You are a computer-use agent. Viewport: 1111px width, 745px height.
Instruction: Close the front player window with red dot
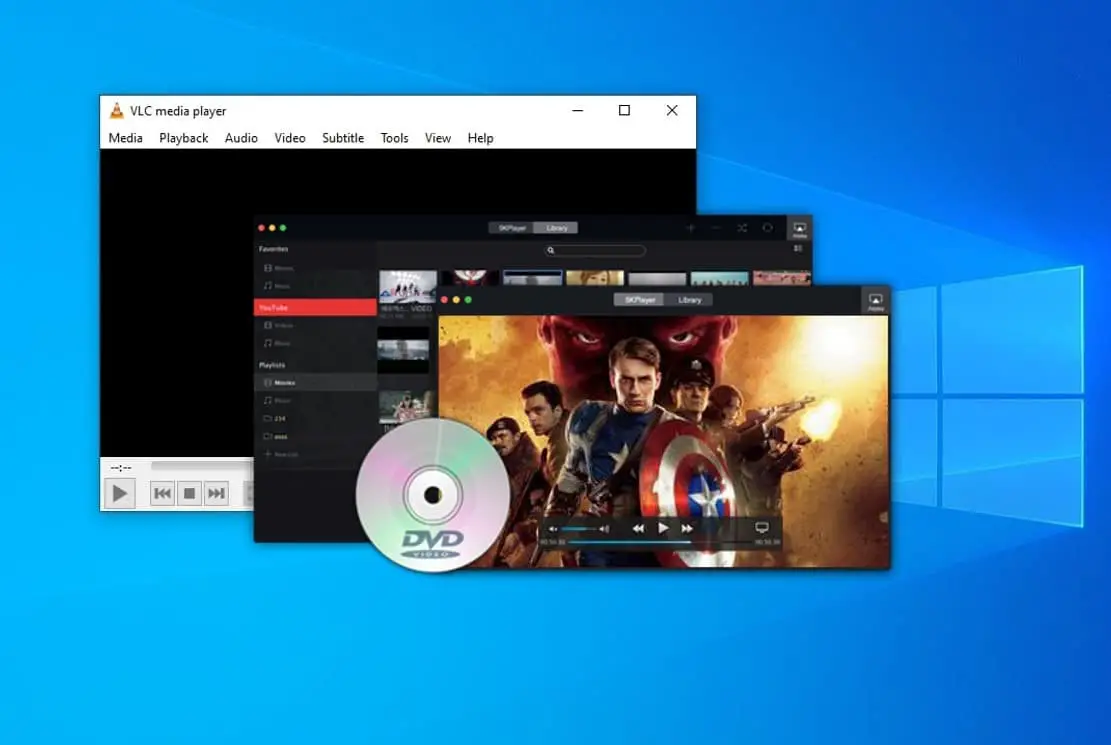[444, 300]
